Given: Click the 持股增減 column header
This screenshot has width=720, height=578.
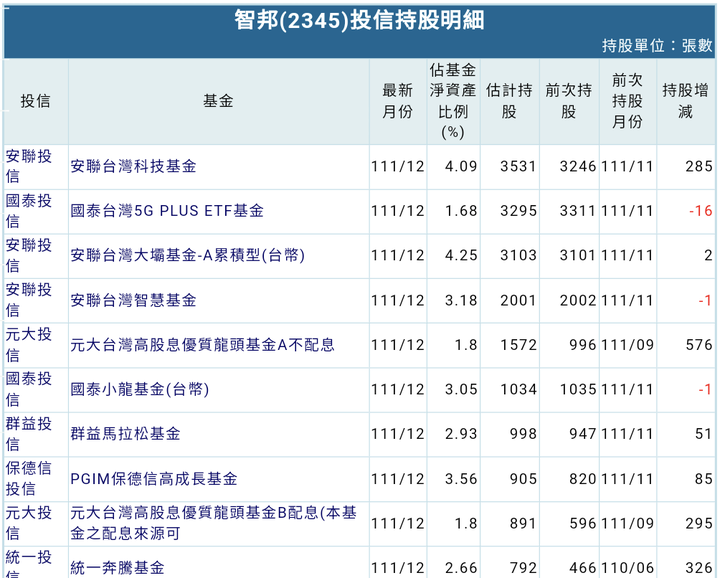Looking at the screenshot, I should pos(686,101).
